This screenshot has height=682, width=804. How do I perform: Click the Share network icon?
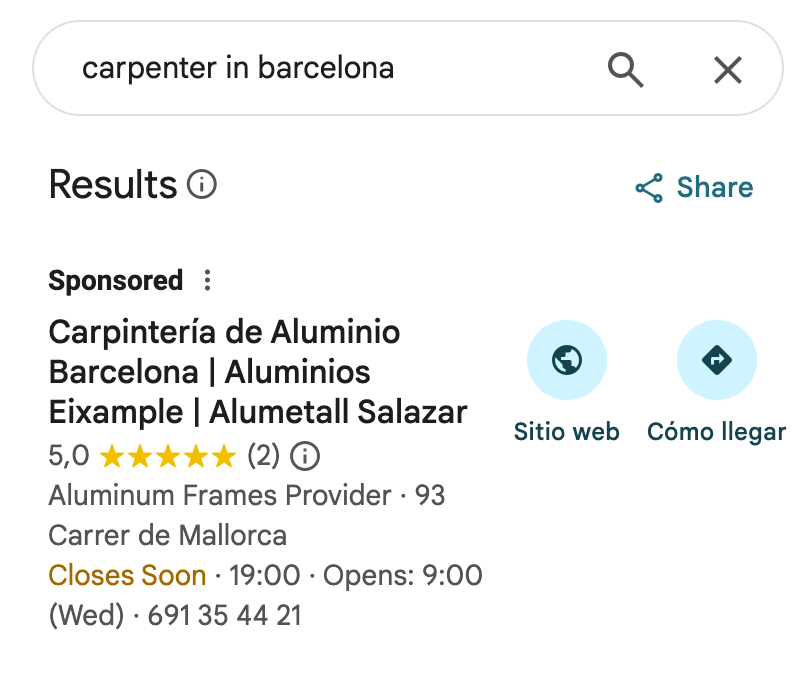click(x=649, y=188)
